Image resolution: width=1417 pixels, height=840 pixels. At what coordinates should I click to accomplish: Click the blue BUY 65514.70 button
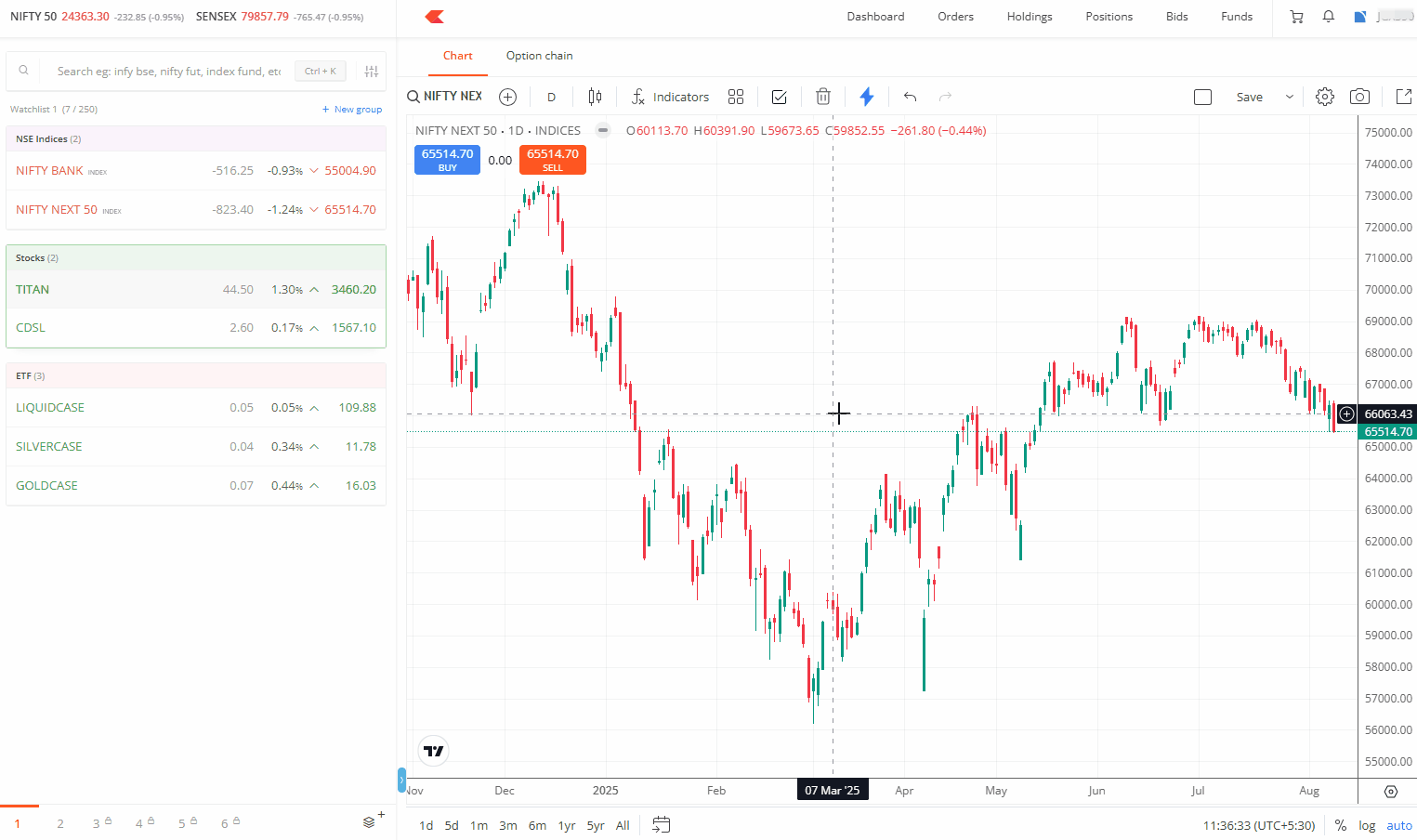447,159
